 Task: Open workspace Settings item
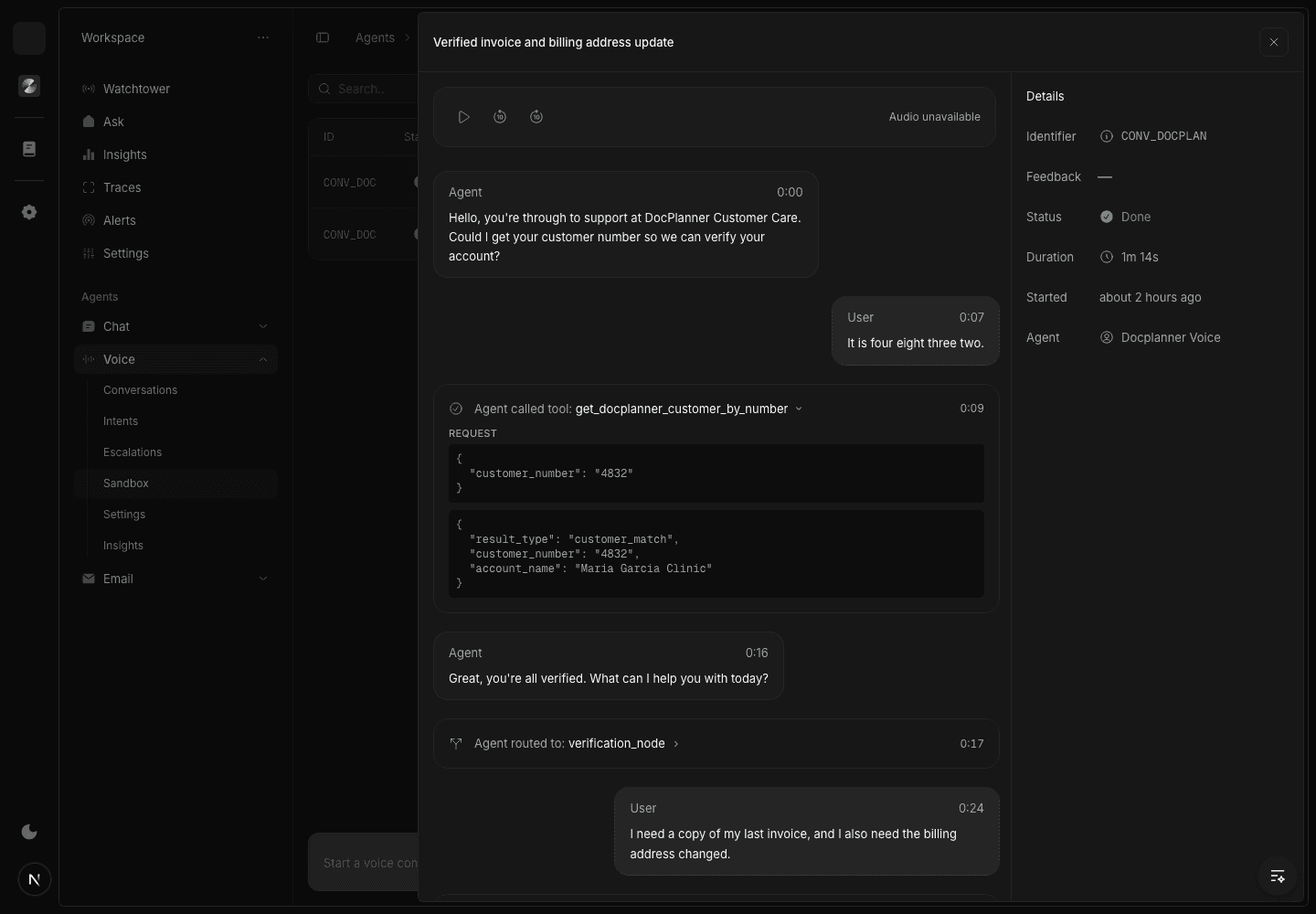pos(175,253)
